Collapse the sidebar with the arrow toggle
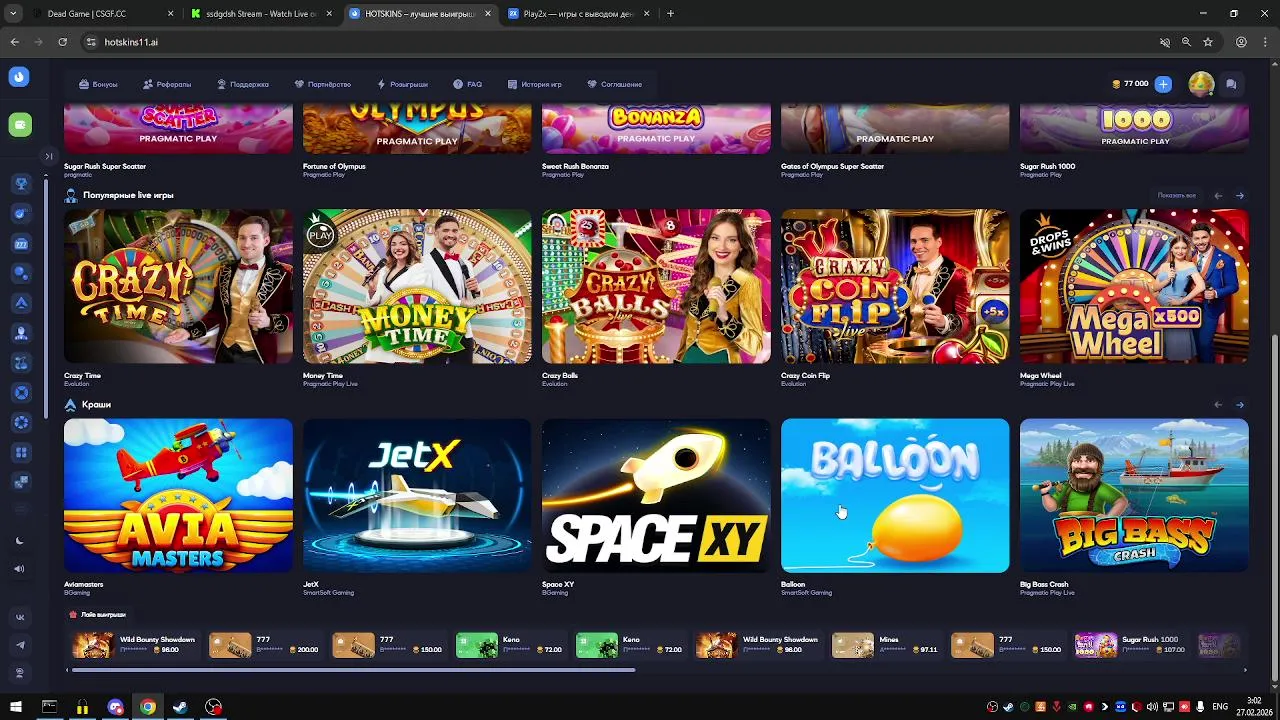Image resolution: width=1280 pixels, height=720 pixels. 48,156
